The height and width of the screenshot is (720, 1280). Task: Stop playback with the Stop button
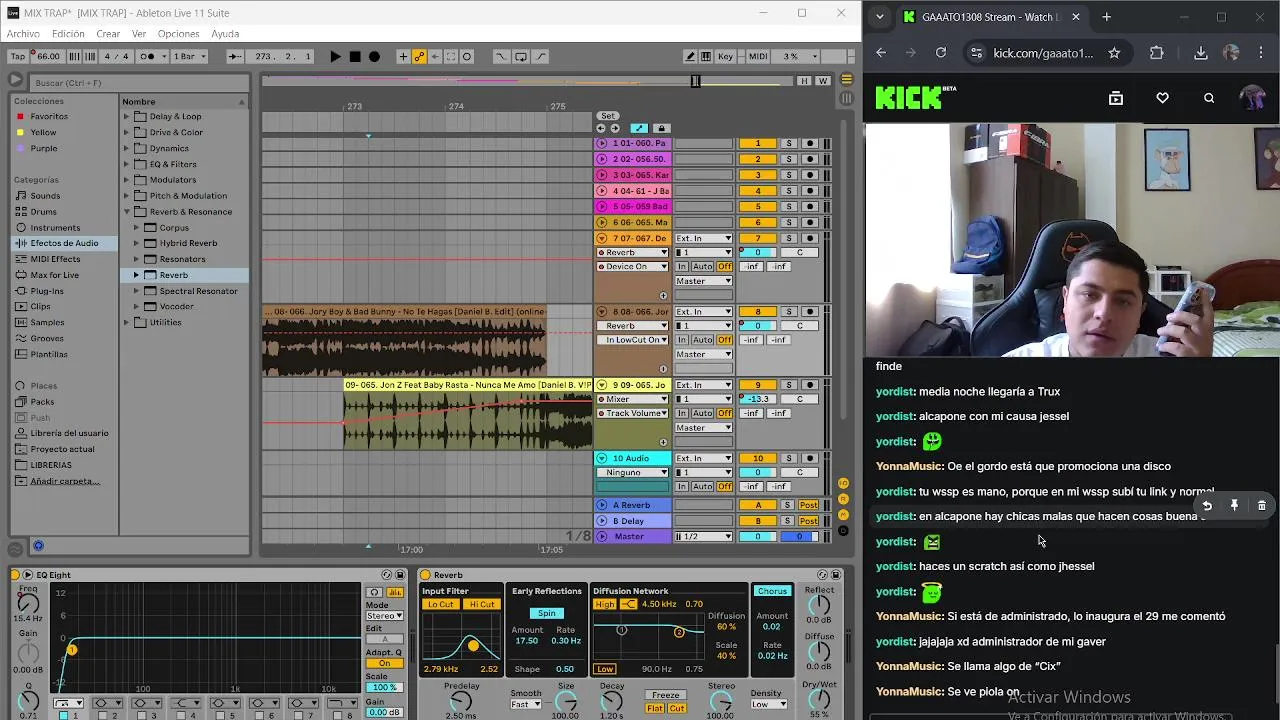click(355, 57)
